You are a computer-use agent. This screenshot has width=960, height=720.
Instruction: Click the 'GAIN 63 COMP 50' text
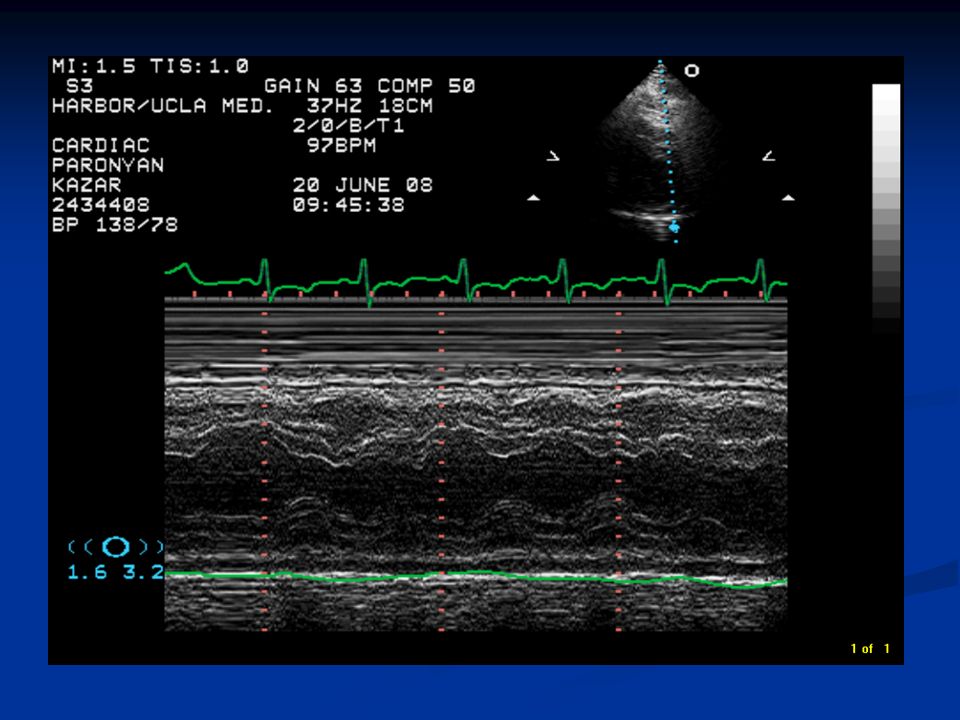[x=370, y=86]
